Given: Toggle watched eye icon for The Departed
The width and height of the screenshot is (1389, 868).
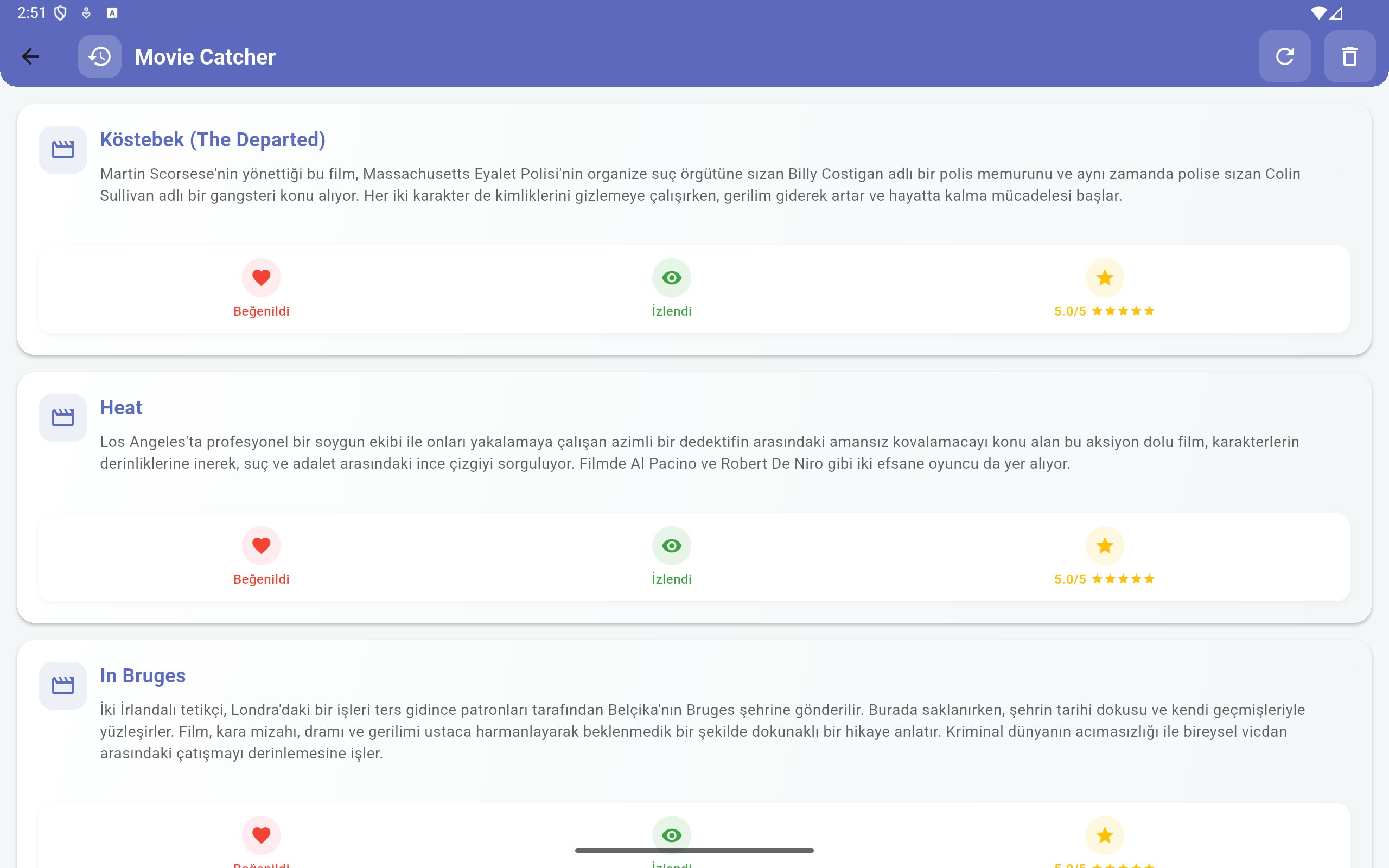Looking at the screenshot, I should (x=671, y=278).
